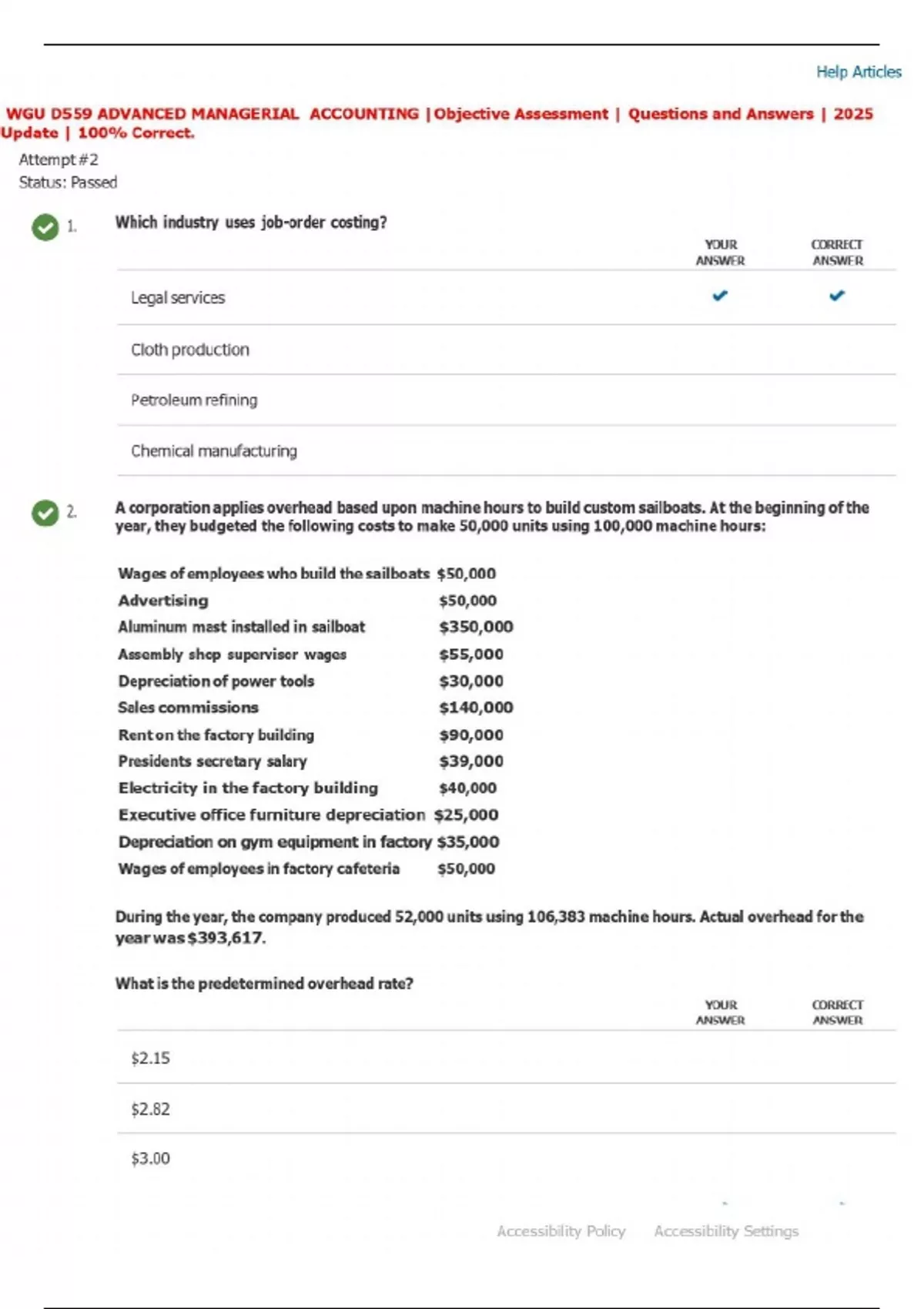Click the blue tick under Correct Answer
The image size is (924, 1309).
click(x=837, y=296)
